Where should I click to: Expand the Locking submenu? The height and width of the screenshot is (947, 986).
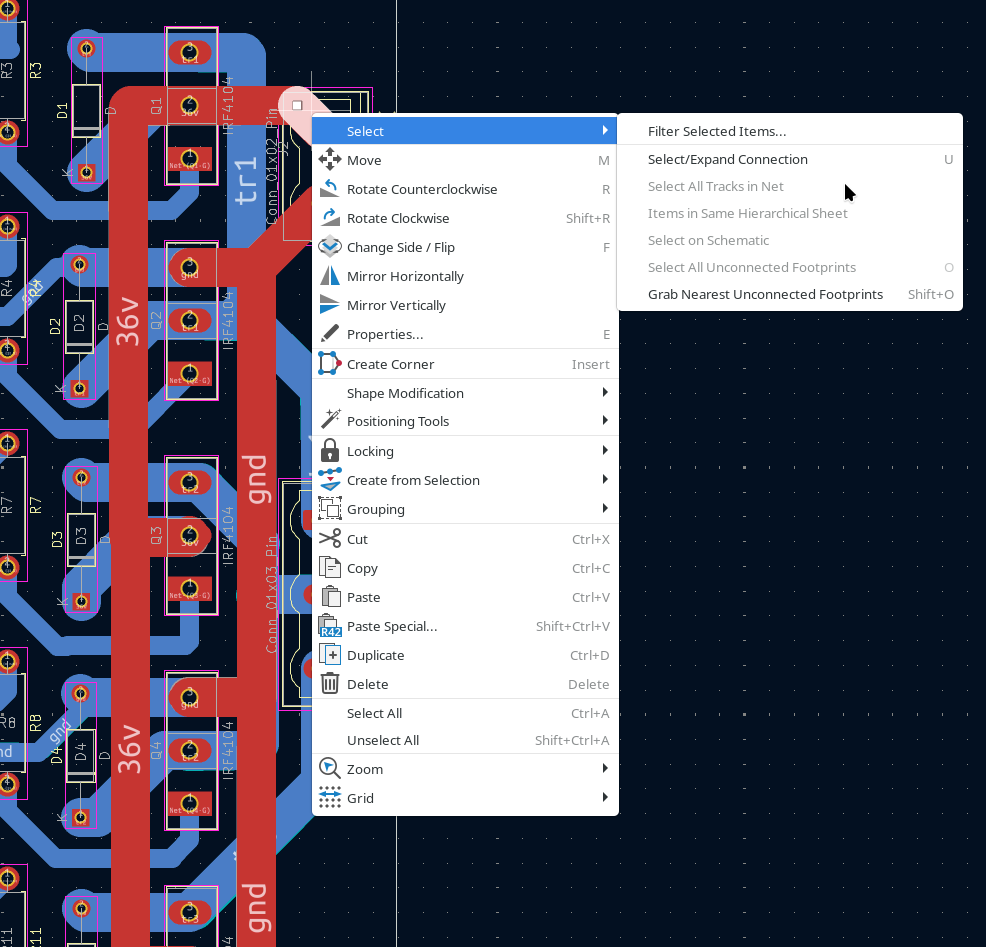(x=370, y=451)
